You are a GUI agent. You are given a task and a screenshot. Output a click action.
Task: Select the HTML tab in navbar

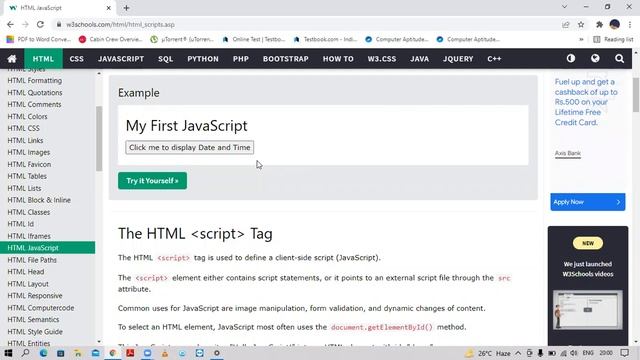click(x=43, y=59)
